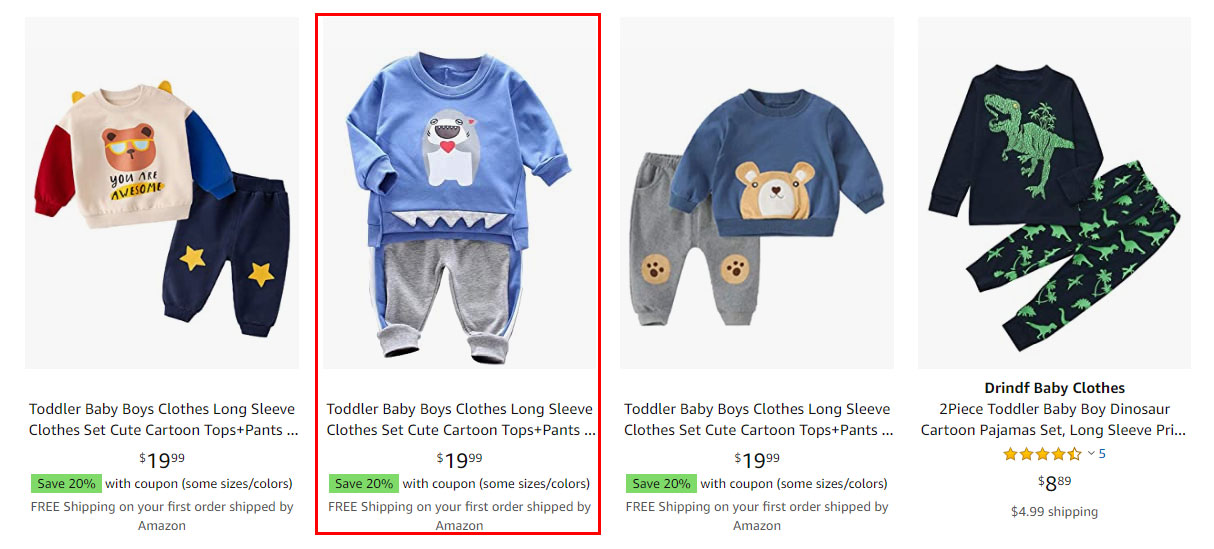Click the $19.99 price of first product

pos(162,460)
